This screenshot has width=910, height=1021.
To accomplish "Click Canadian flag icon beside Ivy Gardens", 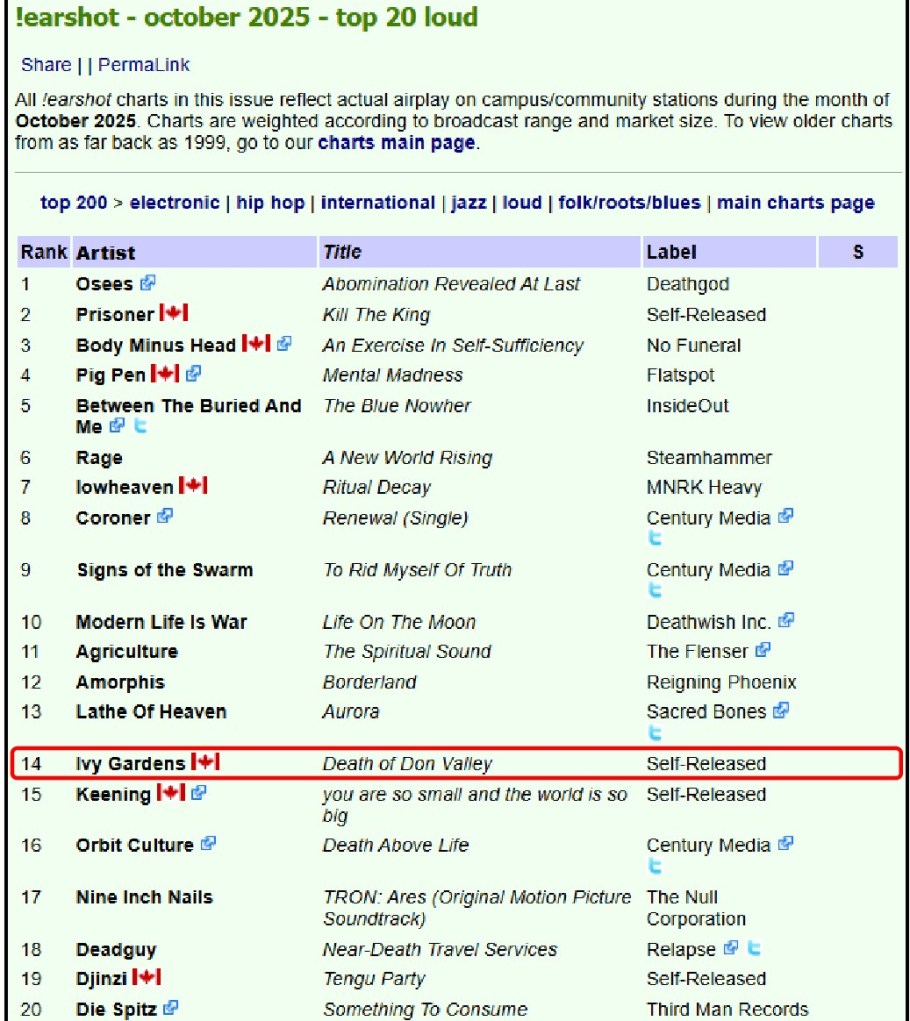I will point(205,763).
